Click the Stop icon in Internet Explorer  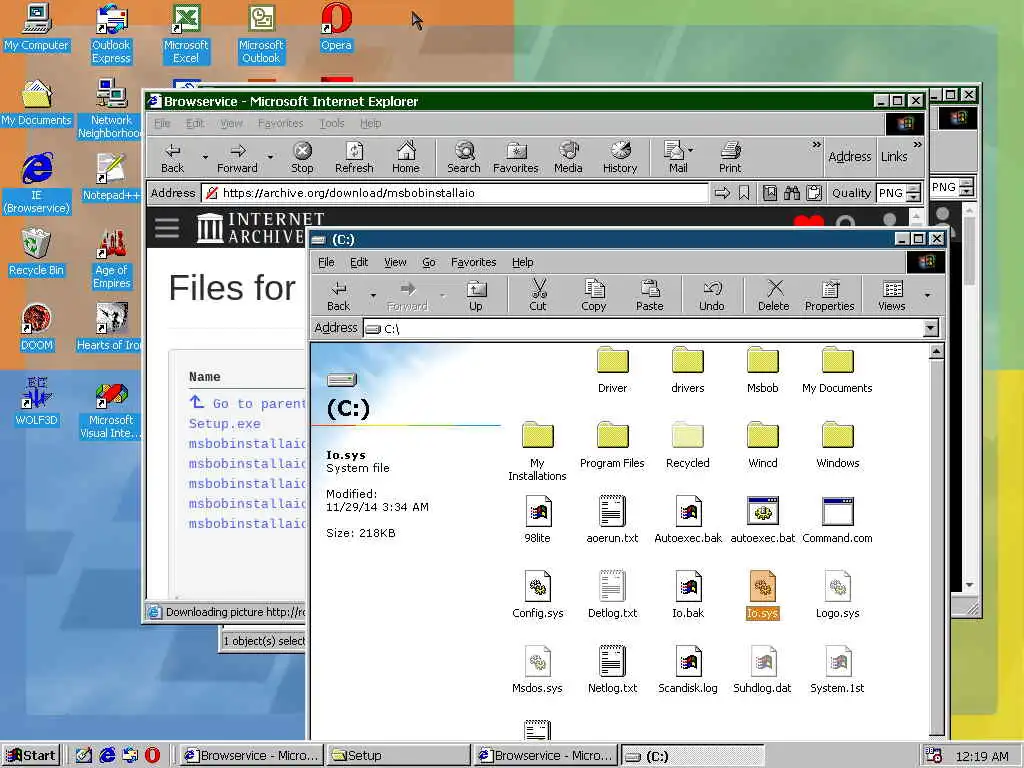[x=302, y=157]
